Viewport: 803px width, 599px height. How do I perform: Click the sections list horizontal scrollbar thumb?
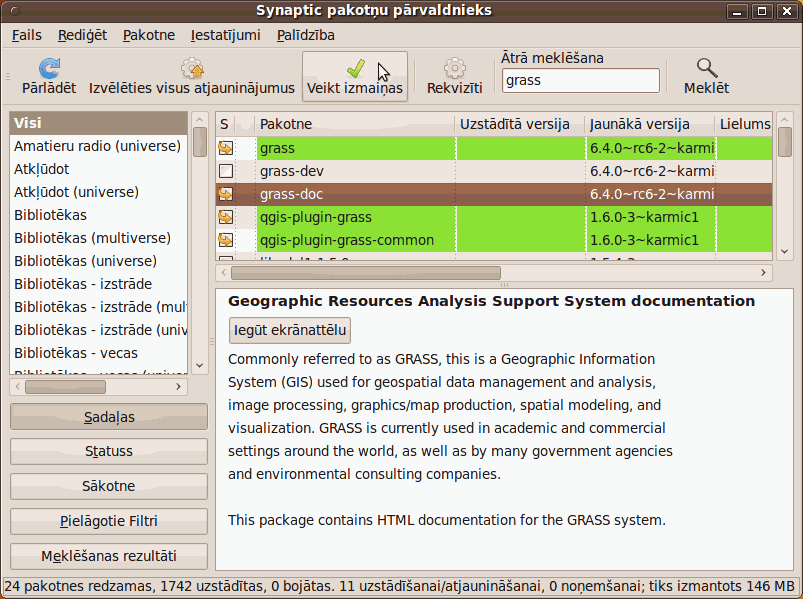66,387
